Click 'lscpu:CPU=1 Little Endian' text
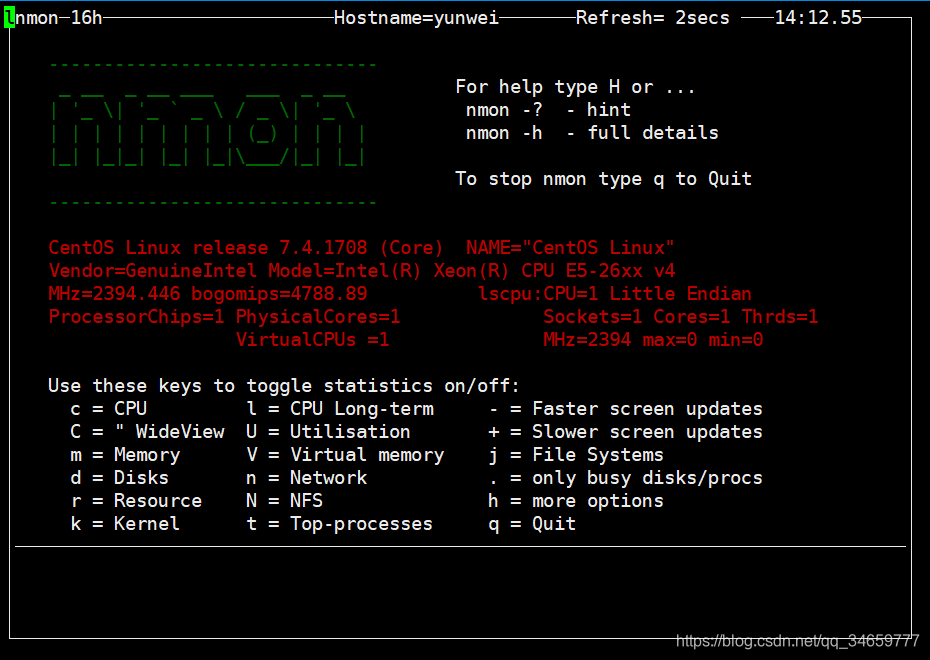The width and height of the screenshot is (930, 660). click(614, 294)
